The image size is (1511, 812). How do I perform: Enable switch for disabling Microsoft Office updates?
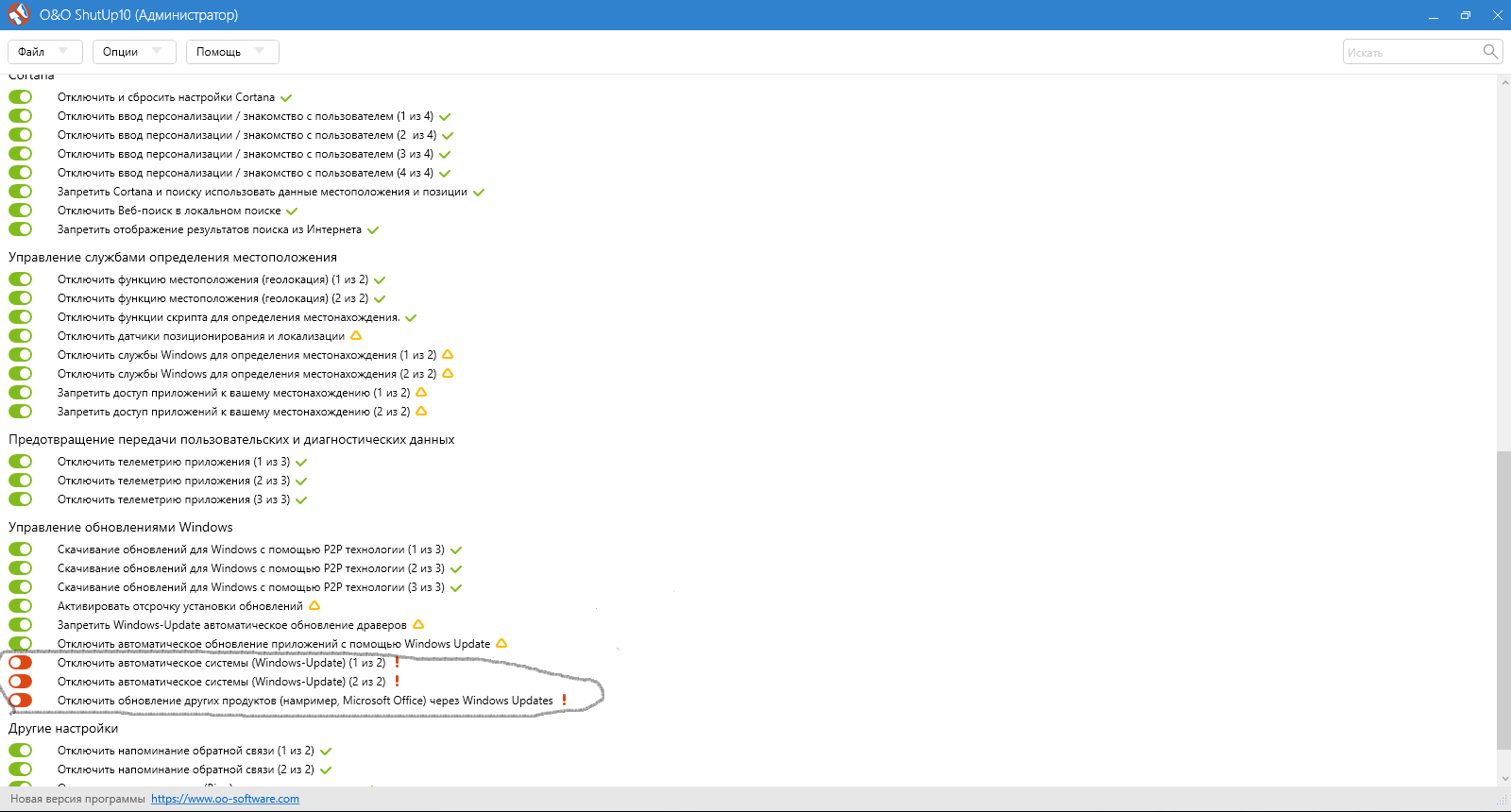tap(21, 700)
